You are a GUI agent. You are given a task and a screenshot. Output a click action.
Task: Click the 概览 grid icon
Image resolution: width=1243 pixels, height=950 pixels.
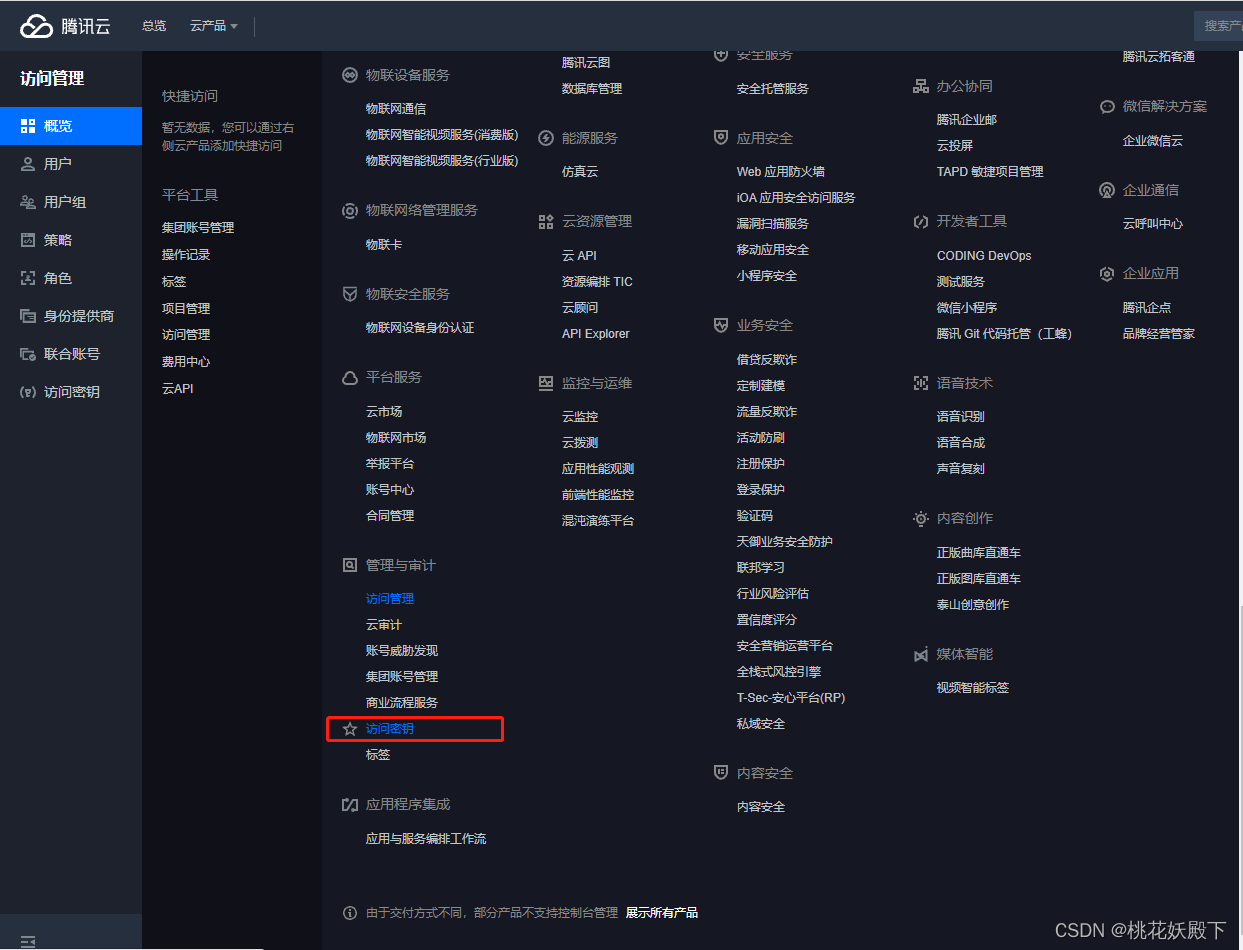point(28,126)
